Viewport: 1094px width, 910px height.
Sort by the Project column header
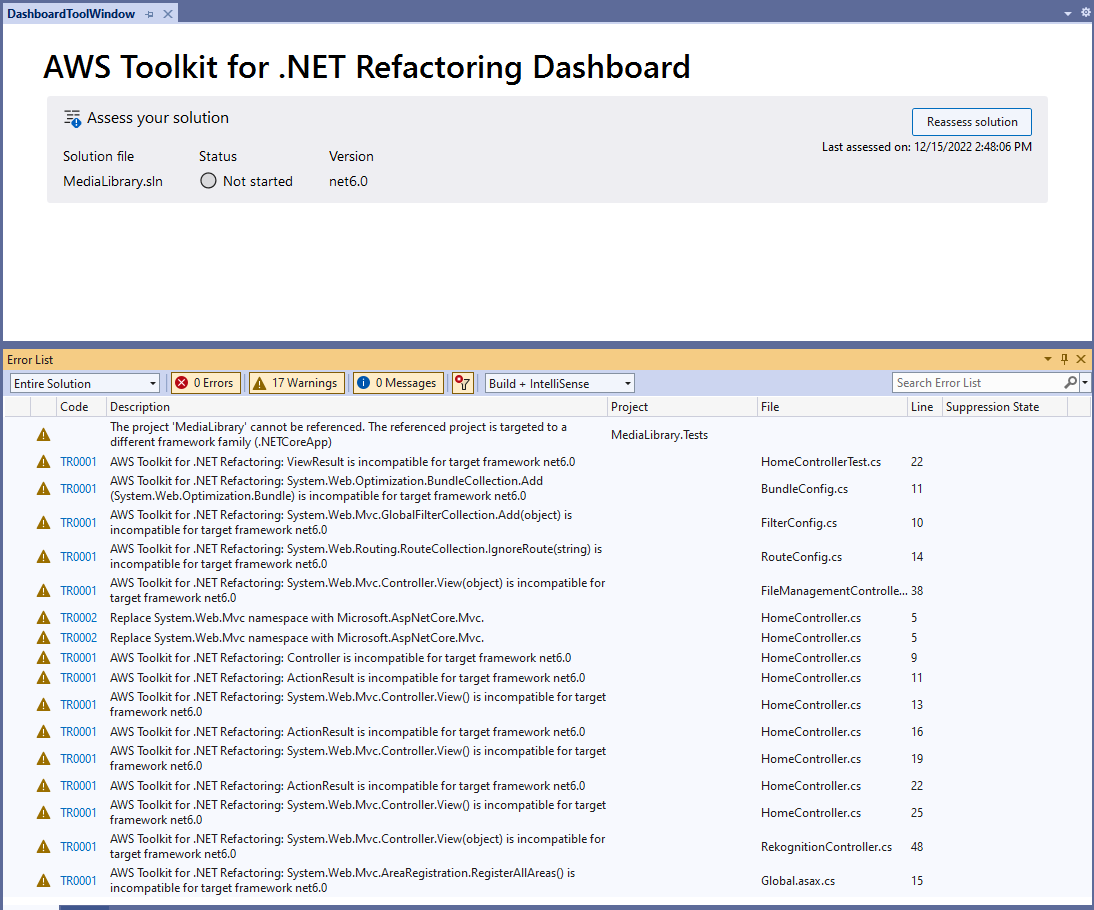[x=682, y=407]
